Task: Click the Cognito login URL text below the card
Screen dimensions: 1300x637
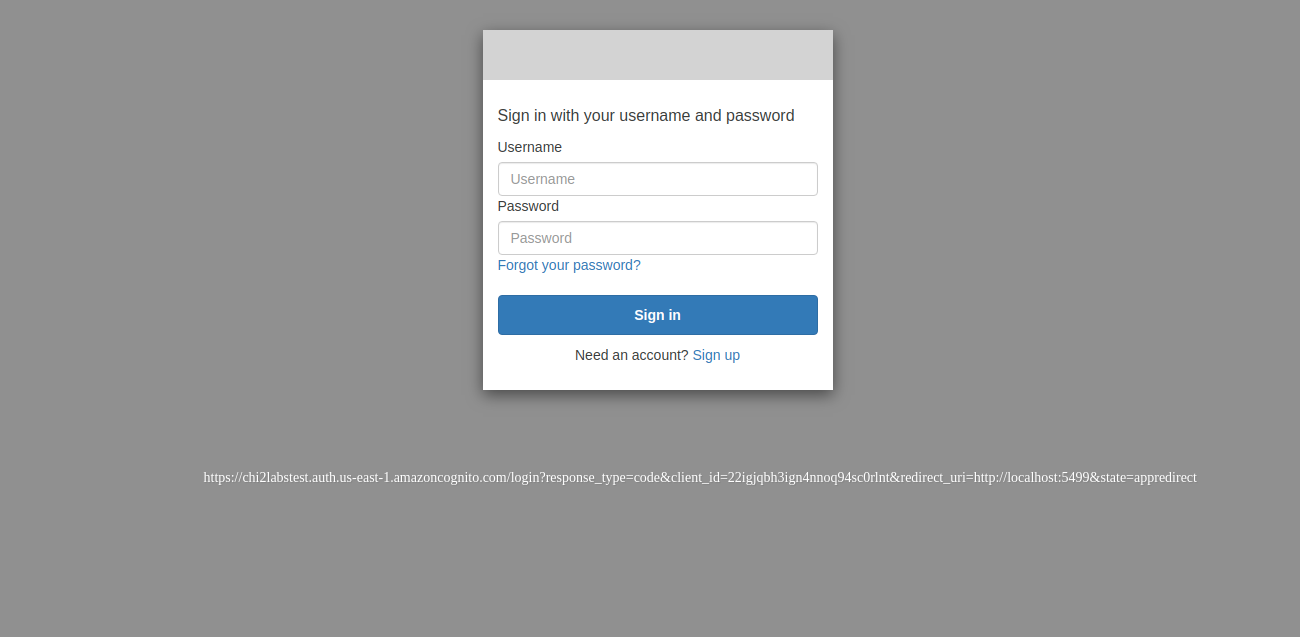Action: point(700,477)
